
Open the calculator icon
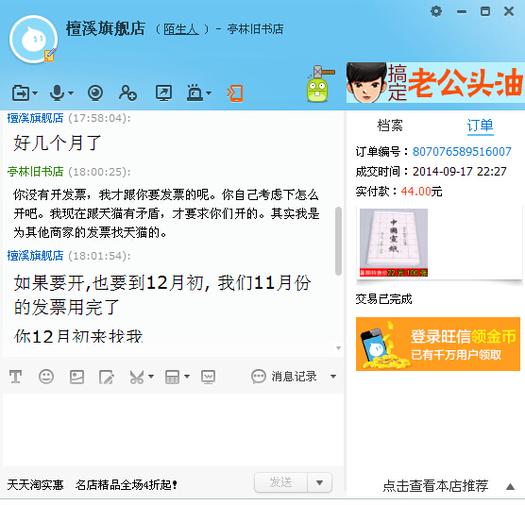coord(172,377)
